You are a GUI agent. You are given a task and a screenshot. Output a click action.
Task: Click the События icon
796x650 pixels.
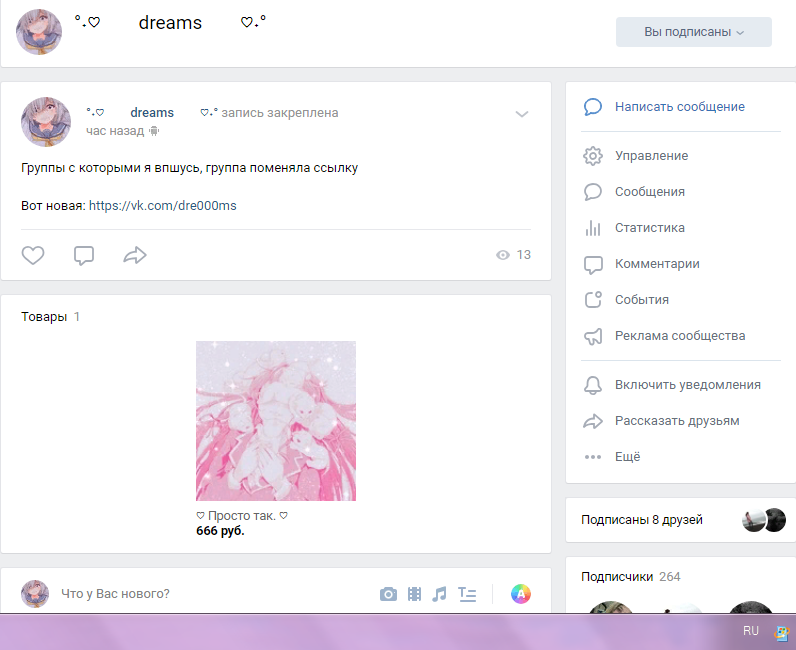click(593, 300)
